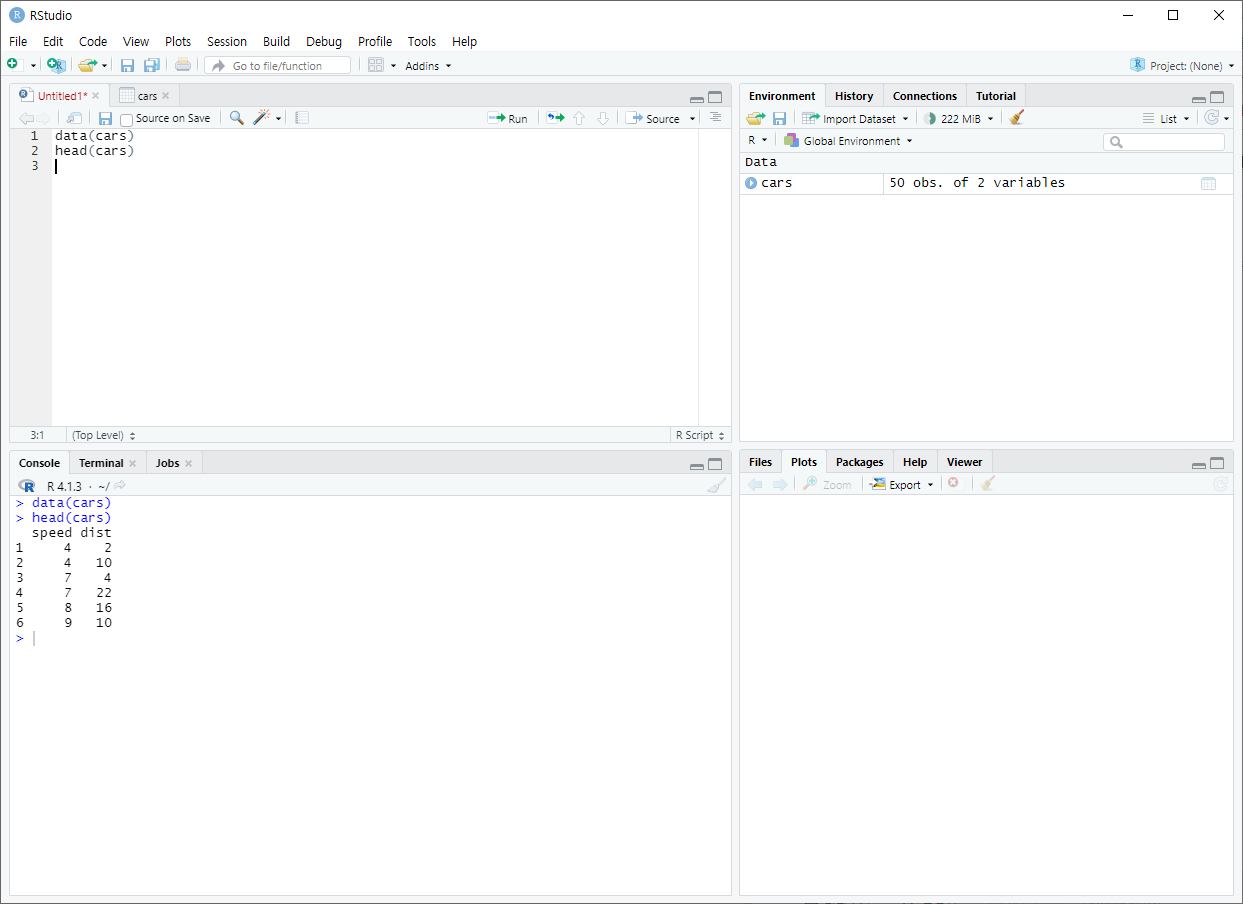Open the Tools menu

point(422,41)
